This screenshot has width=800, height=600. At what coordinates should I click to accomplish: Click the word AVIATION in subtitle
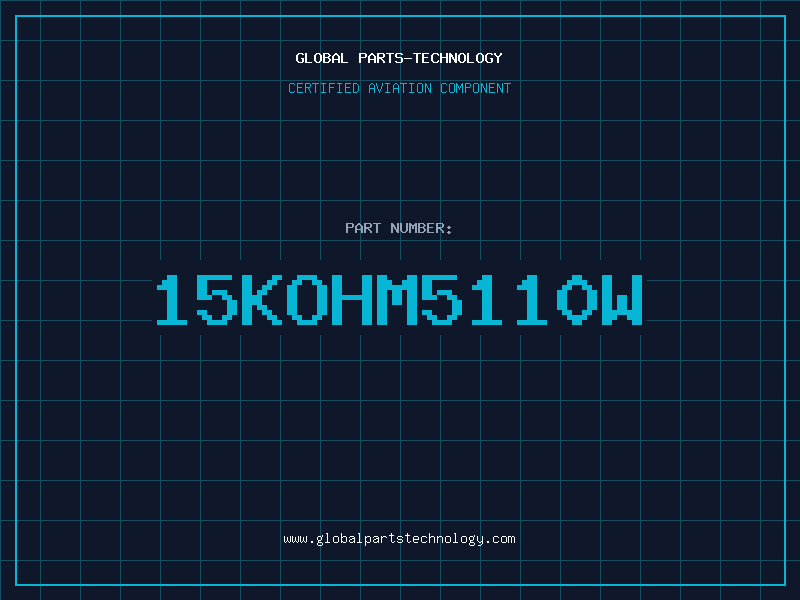pos(400,88)
